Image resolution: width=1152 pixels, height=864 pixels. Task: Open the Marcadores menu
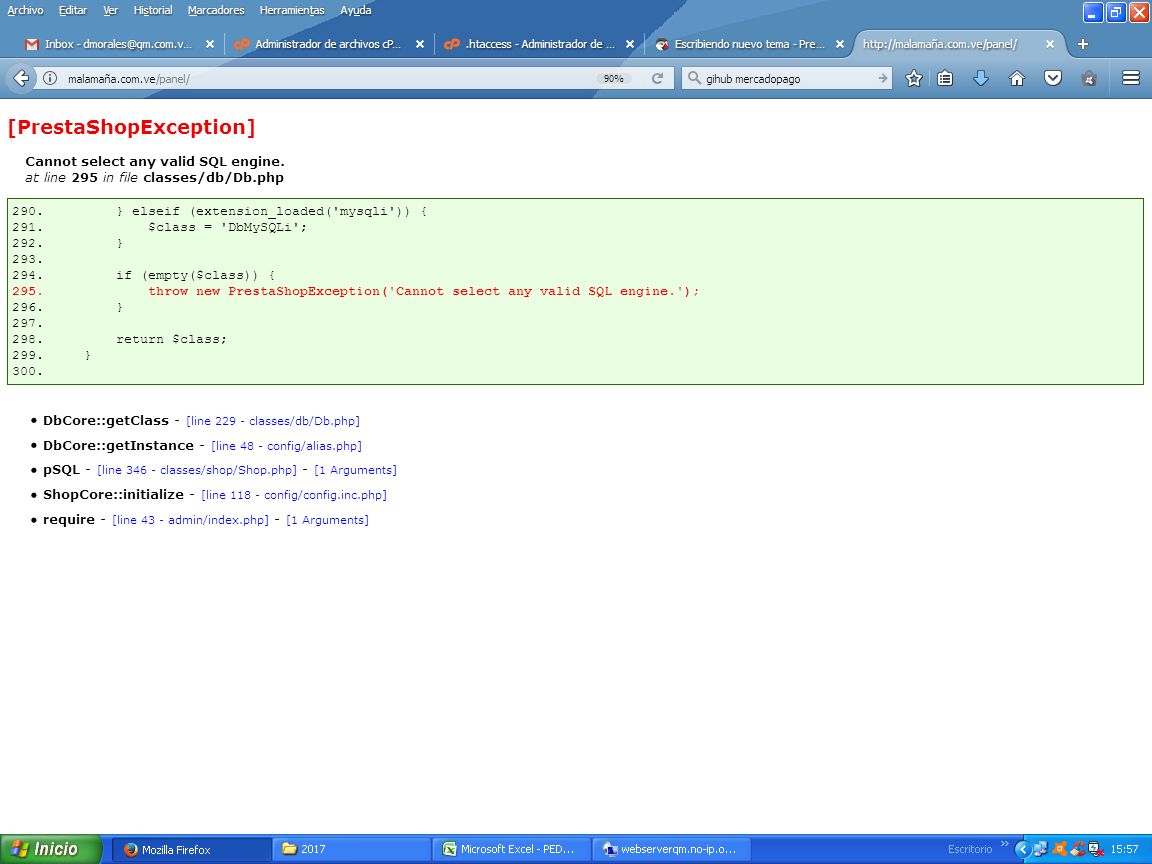coord(216,10)
